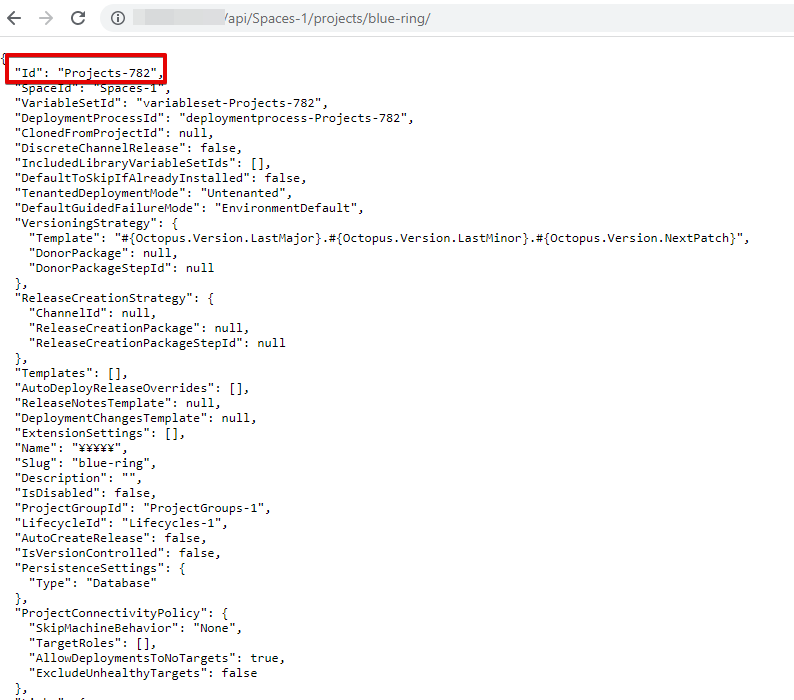Image resolution: width=794 pixels, height=700 pixels.
Task: Click the "Template" version string line
Action: [x=389, y=238]
